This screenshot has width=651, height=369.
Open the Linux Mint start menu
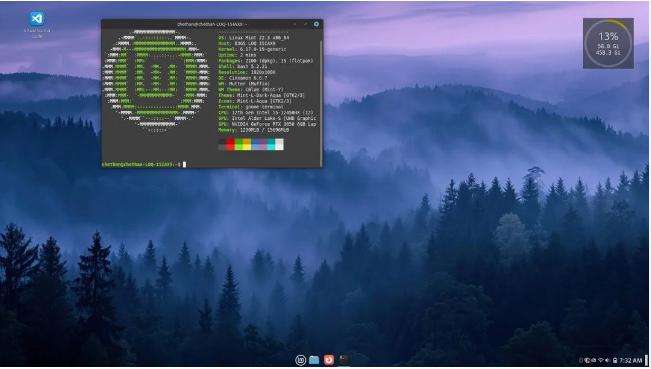click(301, 360)
